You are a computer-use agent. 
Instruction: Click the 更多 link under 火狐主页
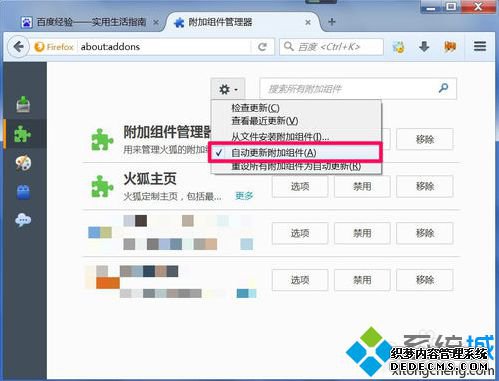(x=244, y=196)
